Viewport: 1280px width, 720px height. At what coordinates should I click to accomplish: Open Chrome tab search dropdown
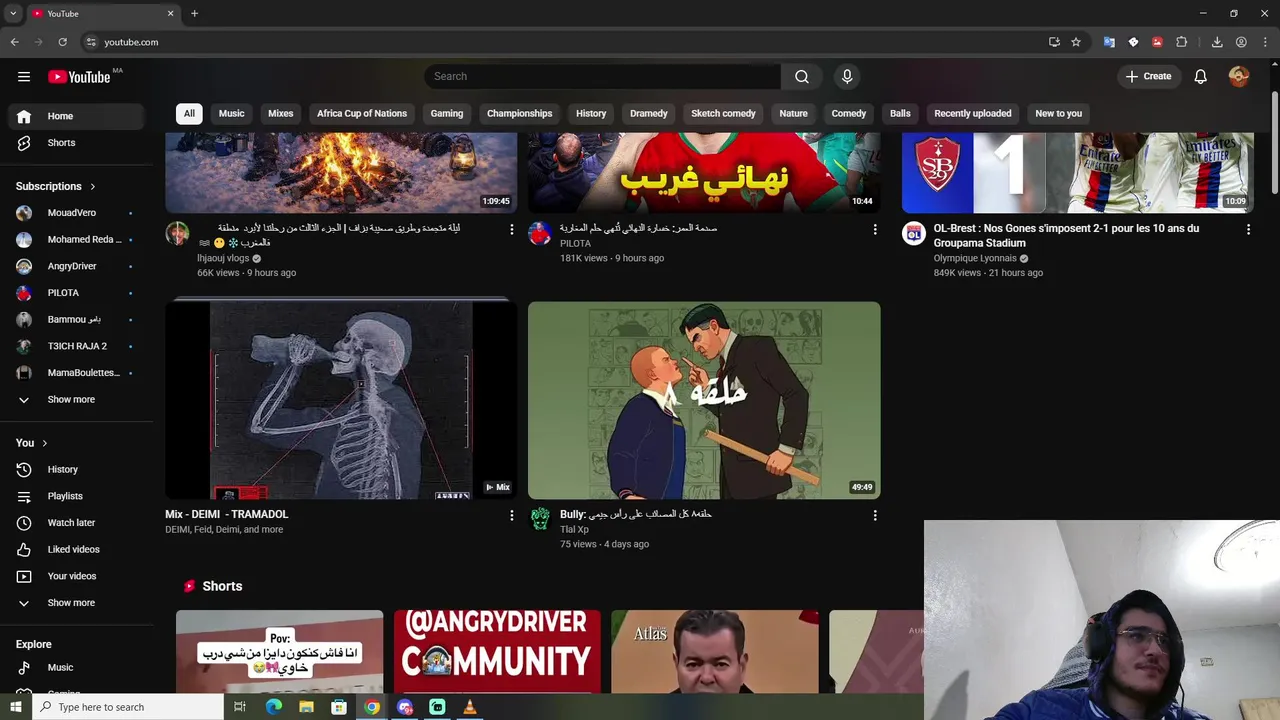pos(13,13)
